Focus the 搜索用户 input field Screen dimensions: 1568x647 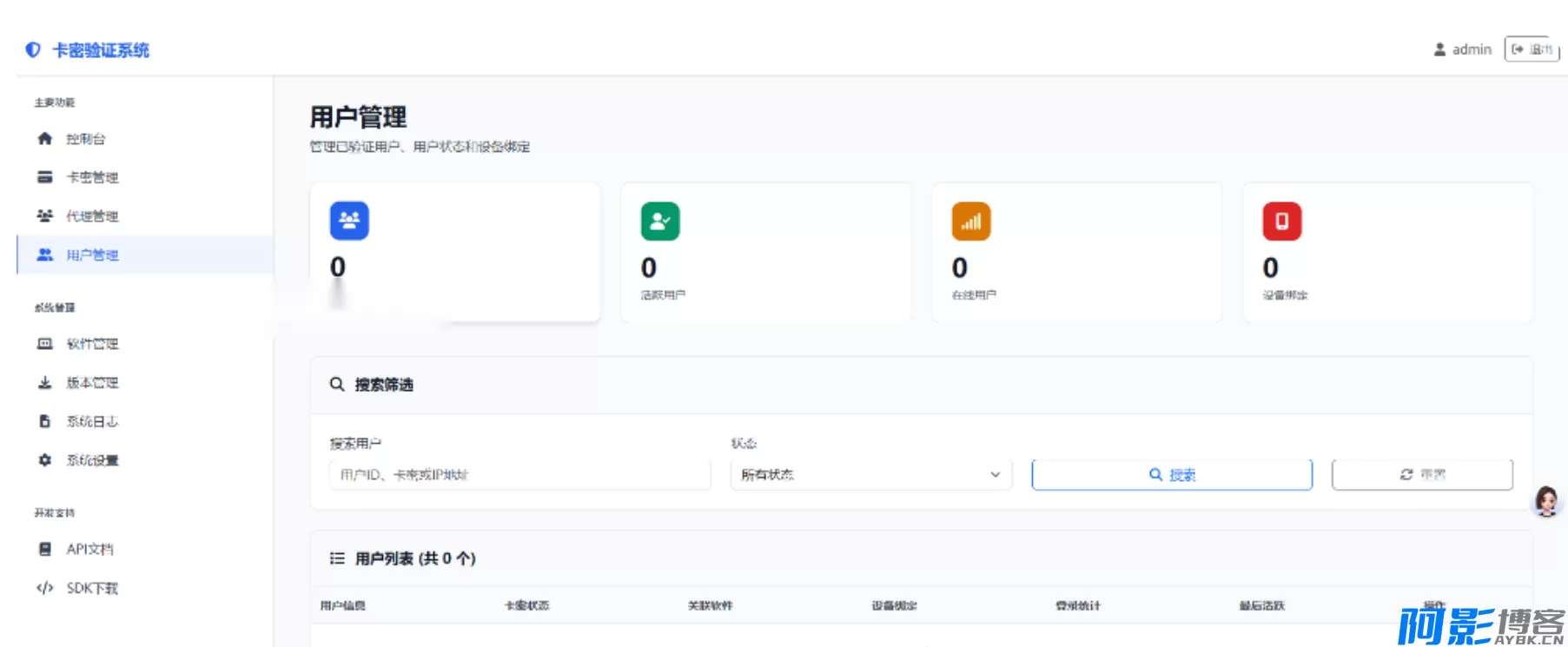[x=519, y=475]
